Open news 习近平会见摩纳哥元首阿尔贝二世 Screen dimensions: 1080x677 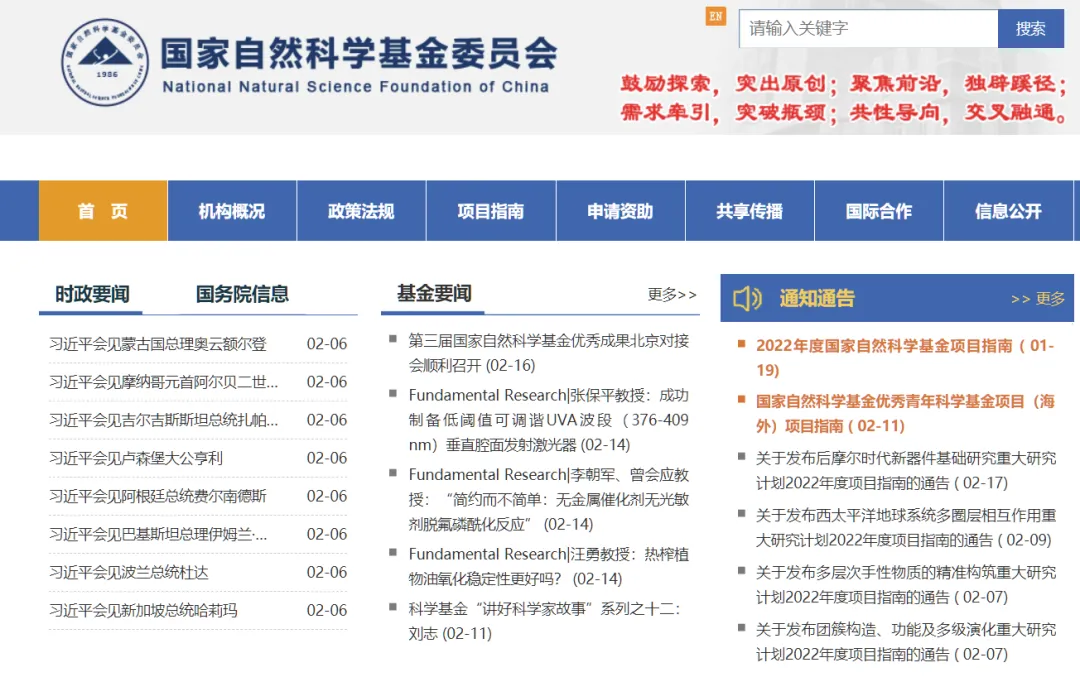164,382
